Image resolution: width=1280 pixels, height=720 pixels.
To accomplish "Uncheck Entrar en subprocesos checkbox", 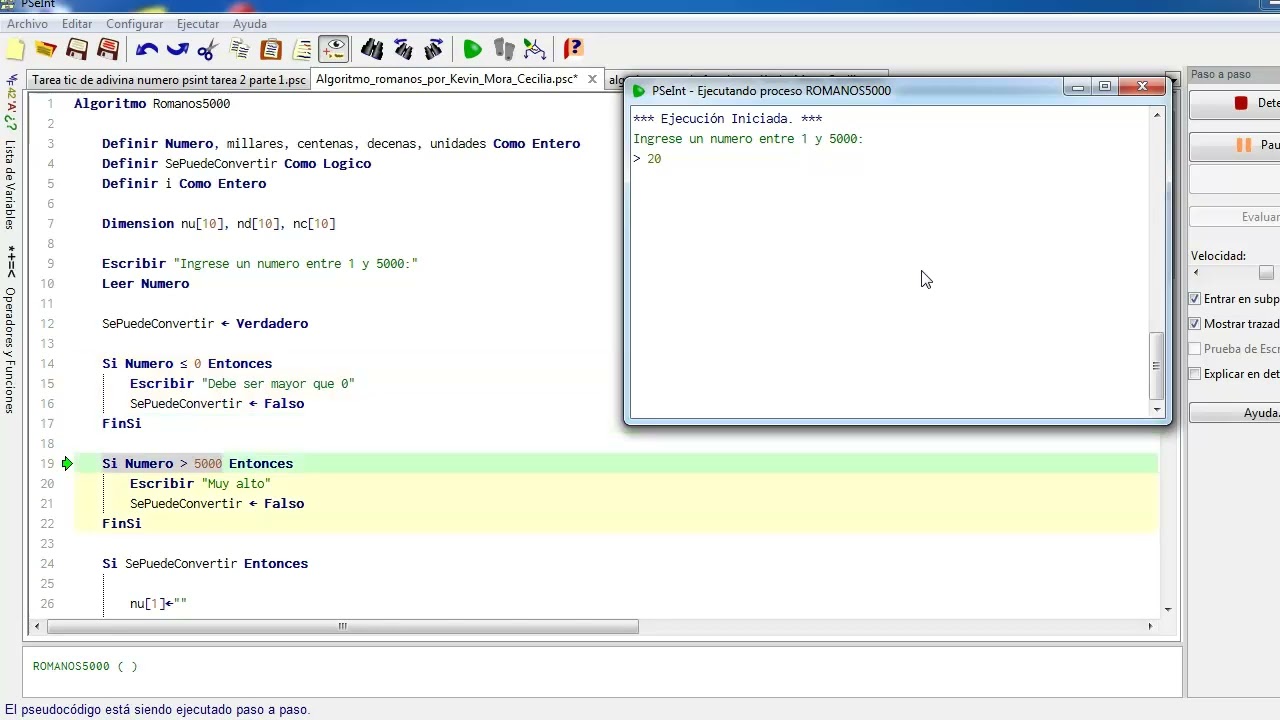I will pyautogui.click(x=1195, y=299).
